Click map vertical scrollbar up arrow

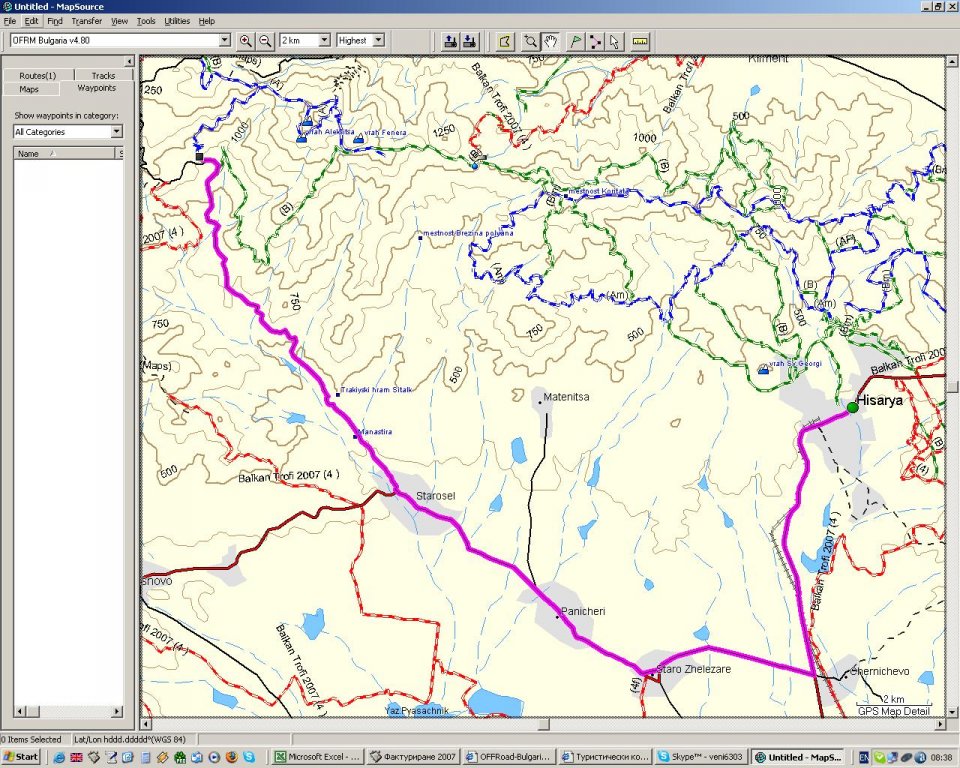coord(952,61)
